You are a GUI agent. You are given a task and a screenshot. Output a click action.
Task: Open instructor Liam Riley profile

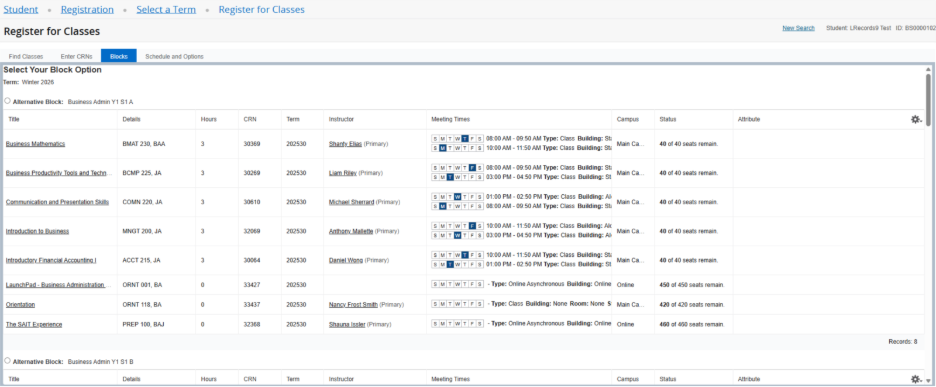coord(343,173)
